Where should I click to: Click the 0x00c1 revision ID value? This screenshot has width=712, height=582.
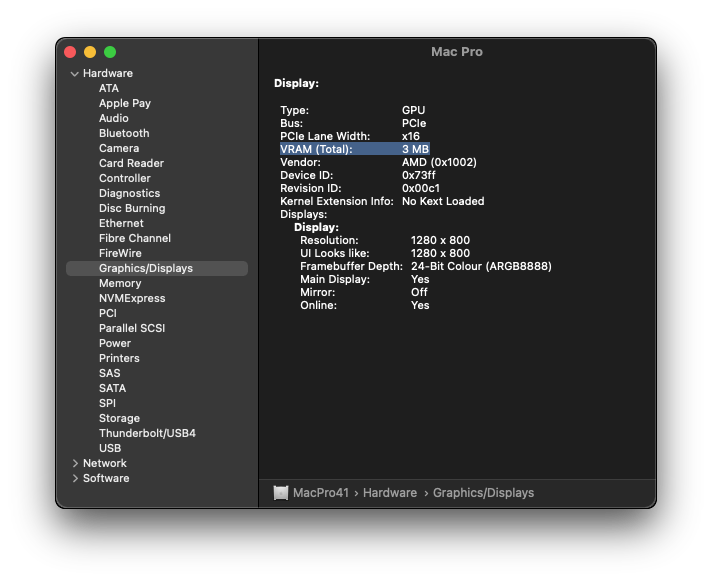(420, 188)
